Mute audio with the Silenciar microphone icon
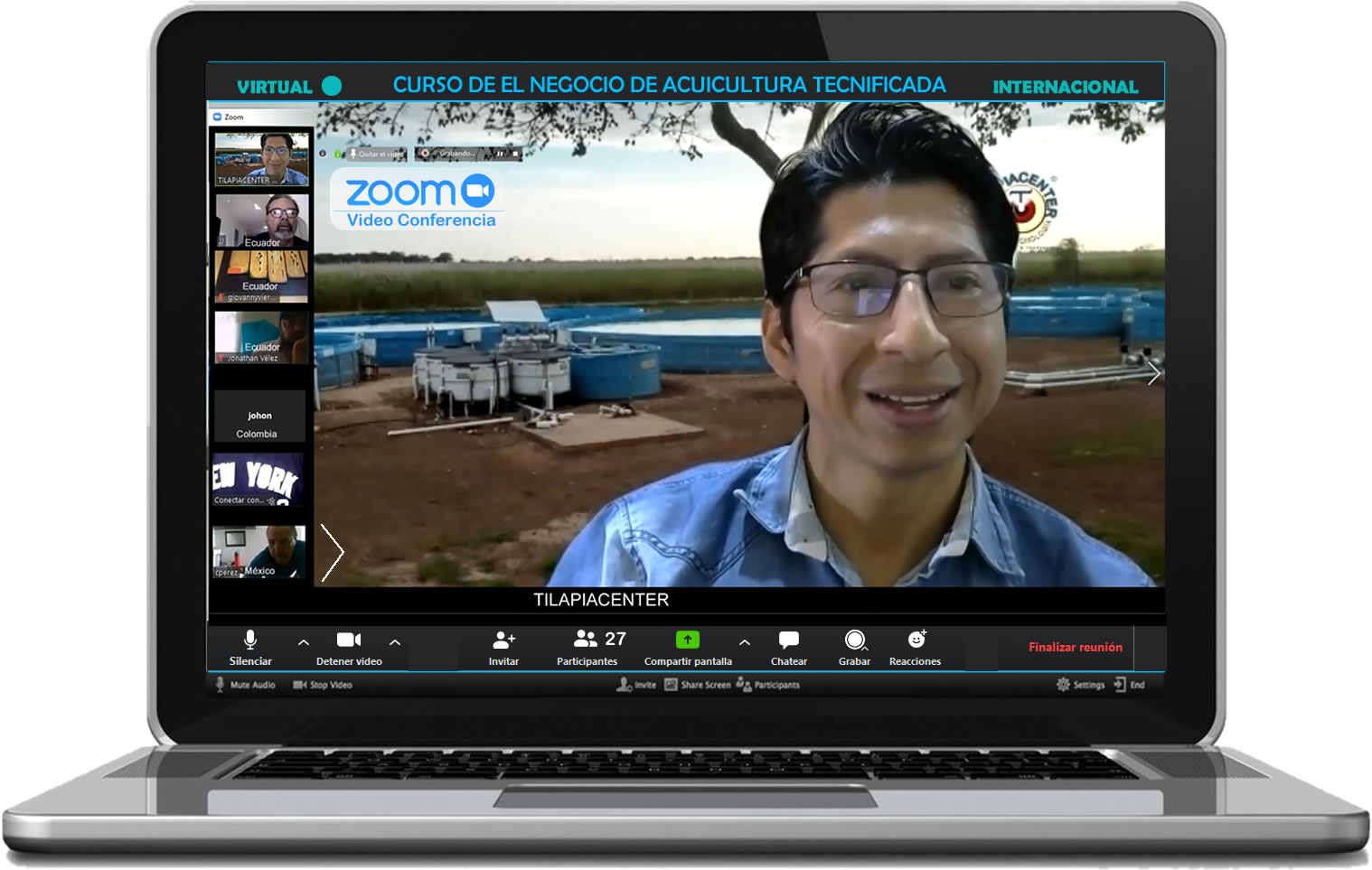The image size is (1372, 870). pyautogui.click(x=250, y=640)
